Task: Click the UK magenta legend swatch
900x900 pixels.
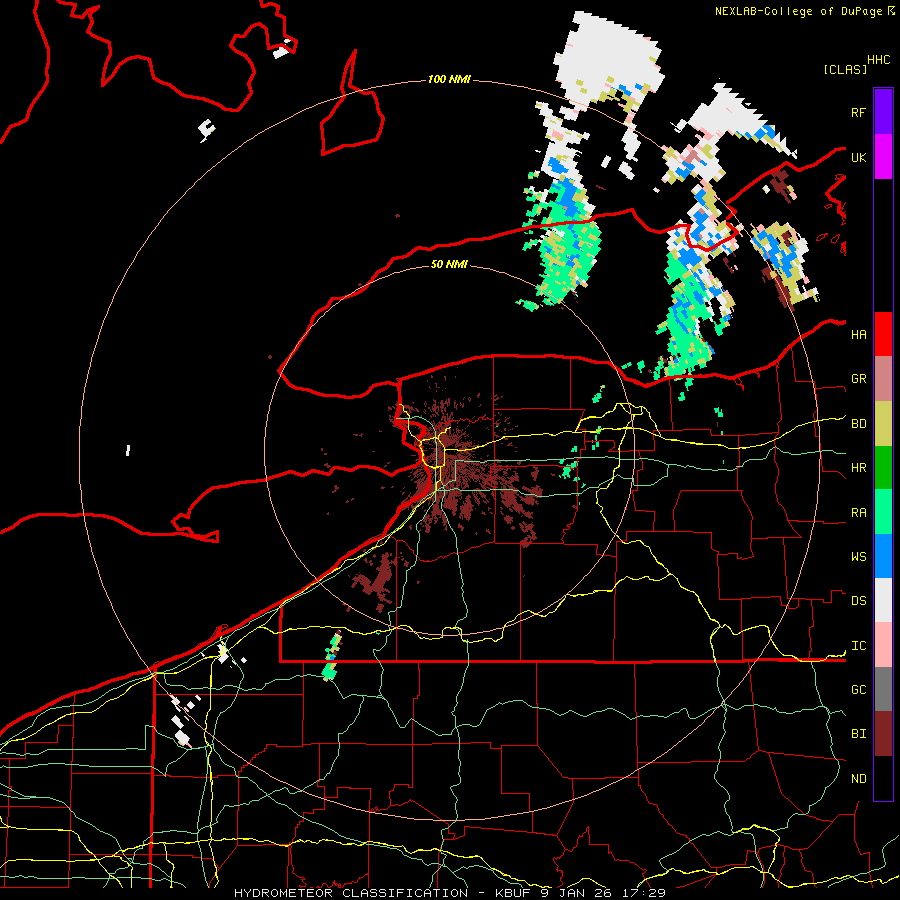Action: pyautogui.click(x=883, y=157)
